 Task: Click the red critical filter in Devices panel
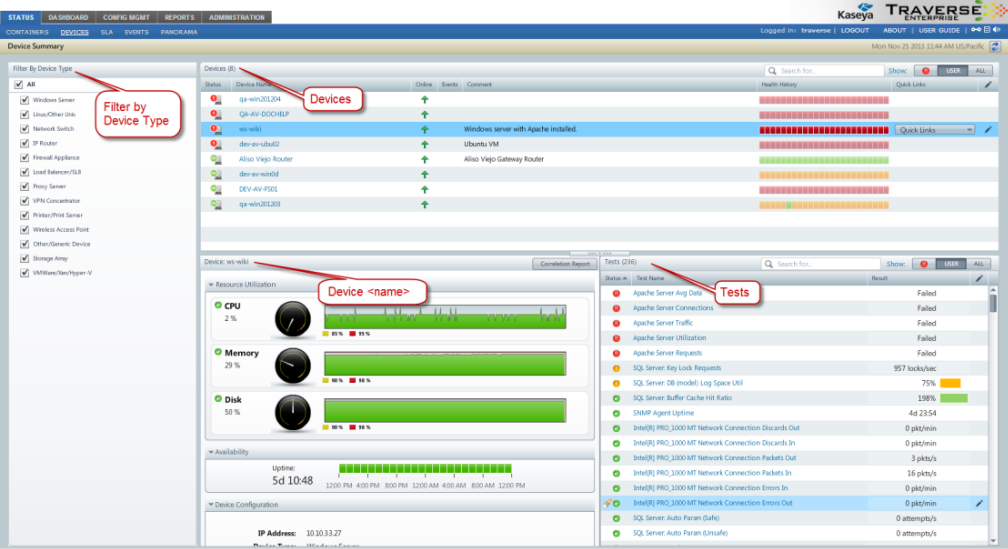click(926, 71)
